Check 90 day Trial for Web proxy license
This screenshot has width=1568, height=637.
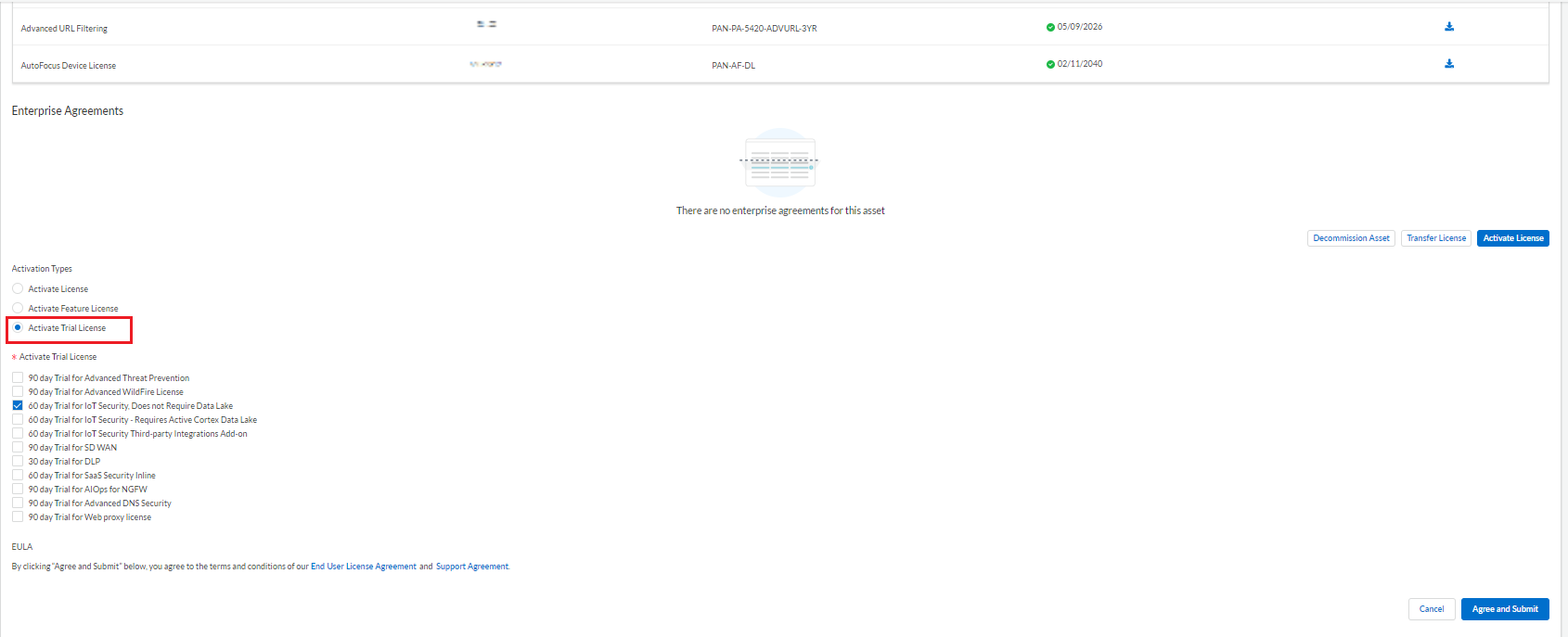[18, 516]
